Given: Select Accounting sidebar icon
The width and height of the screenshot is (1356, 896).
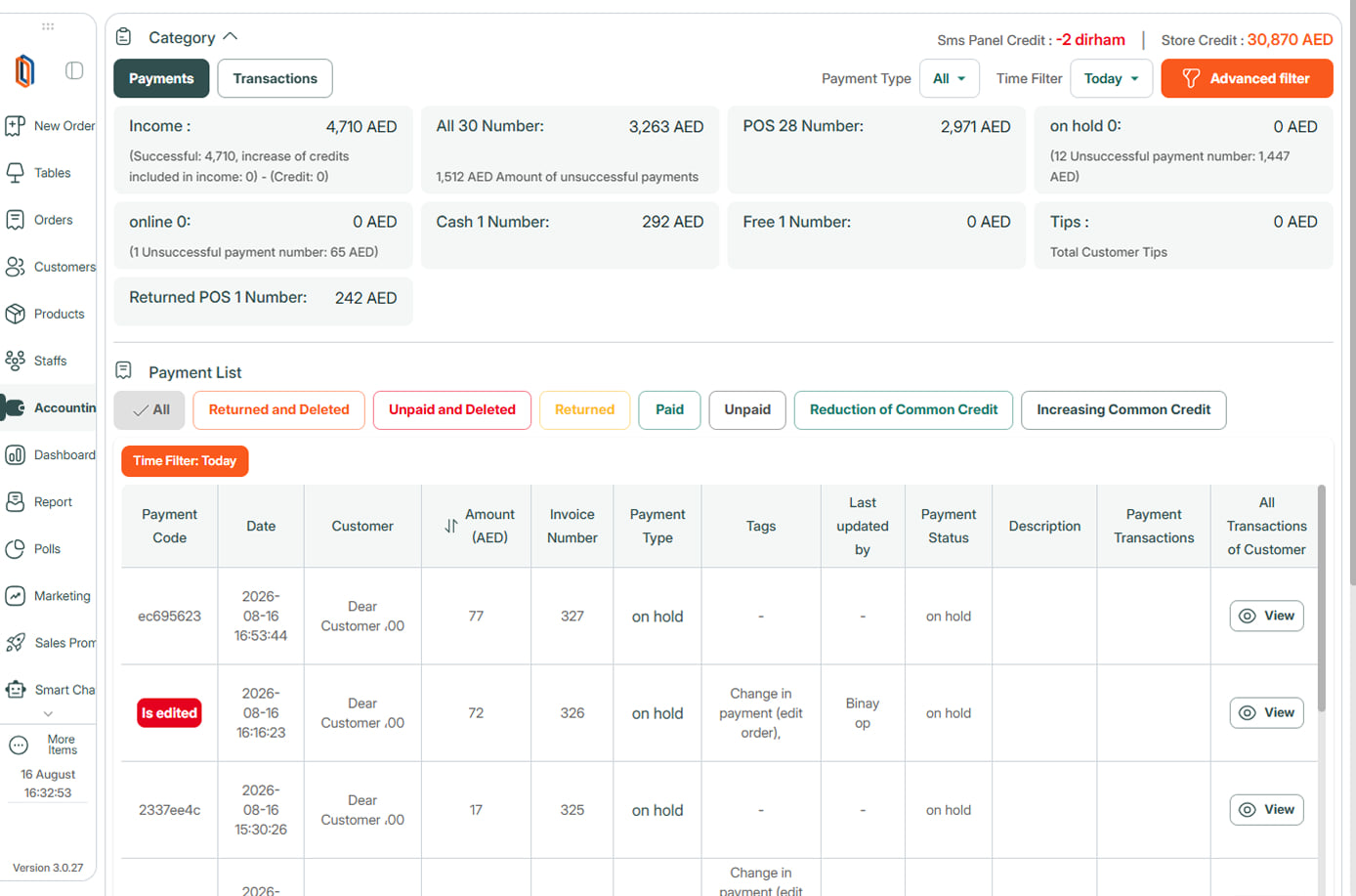Looking at the screenshot, I should 15,407.
